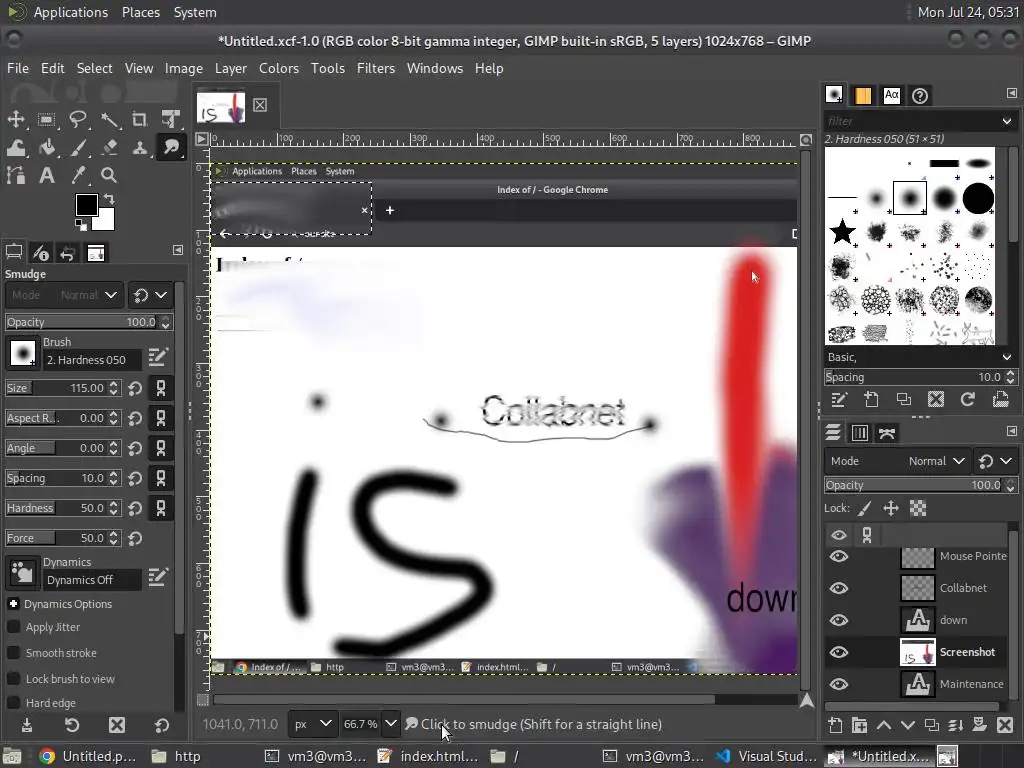This screenshot has height=768, width=1024.
Task: Open the Filters menu
Action: 376,68
